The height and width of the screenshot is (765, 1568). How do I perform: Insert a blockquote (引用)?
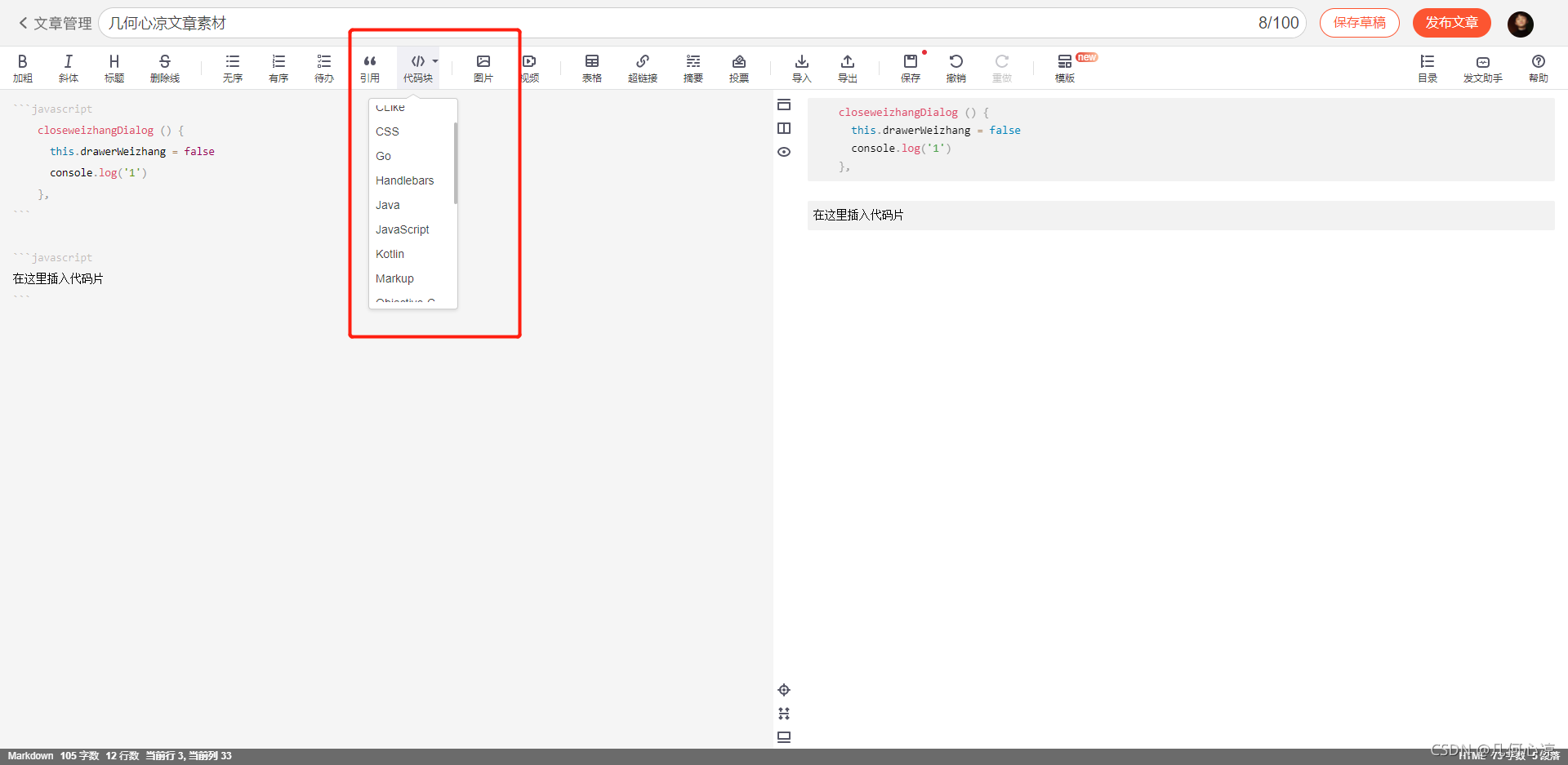coord(370,69)
